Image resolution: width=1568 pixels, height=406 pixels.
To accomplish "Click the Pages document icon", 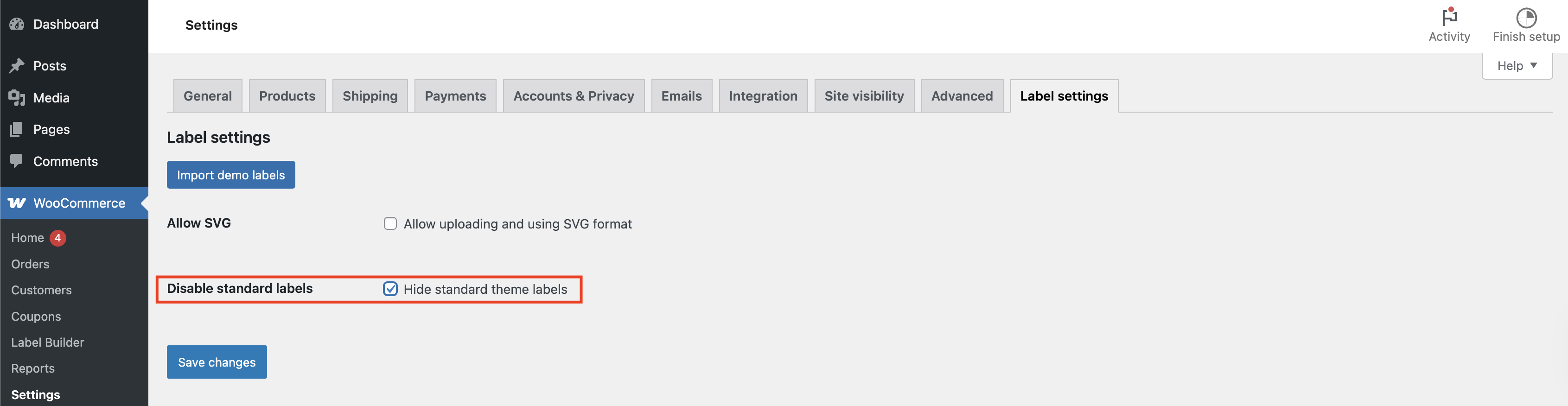I will point(16,129).
